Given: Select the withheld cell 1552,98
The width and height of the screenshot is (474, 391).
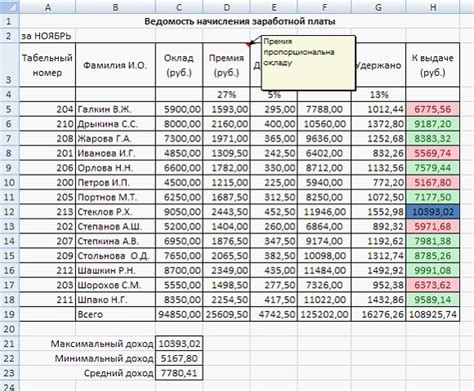Looking at the screenshot, I should (378, 212).
